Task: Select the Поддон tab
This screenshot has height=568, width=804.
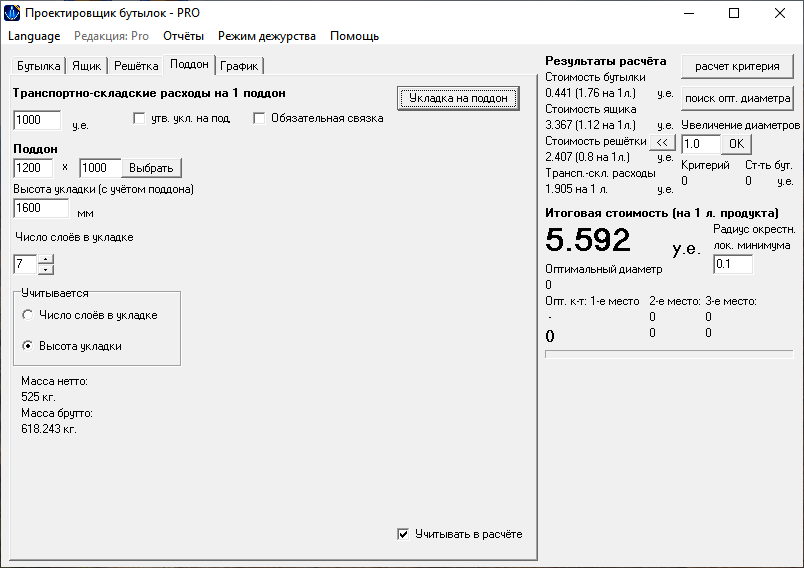Action: [x=189, y=64]
